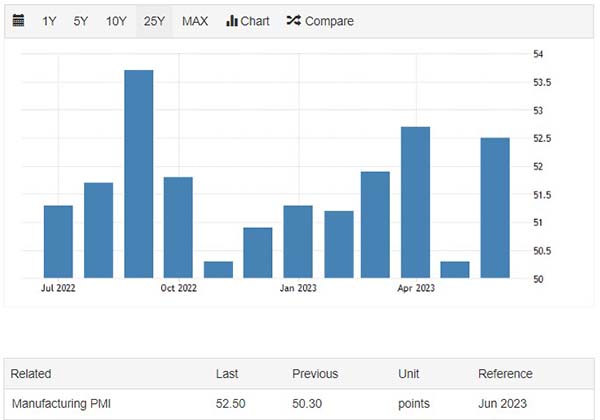Select the 25Y time range
The image size is (600, 420).
tap(154, 21)
